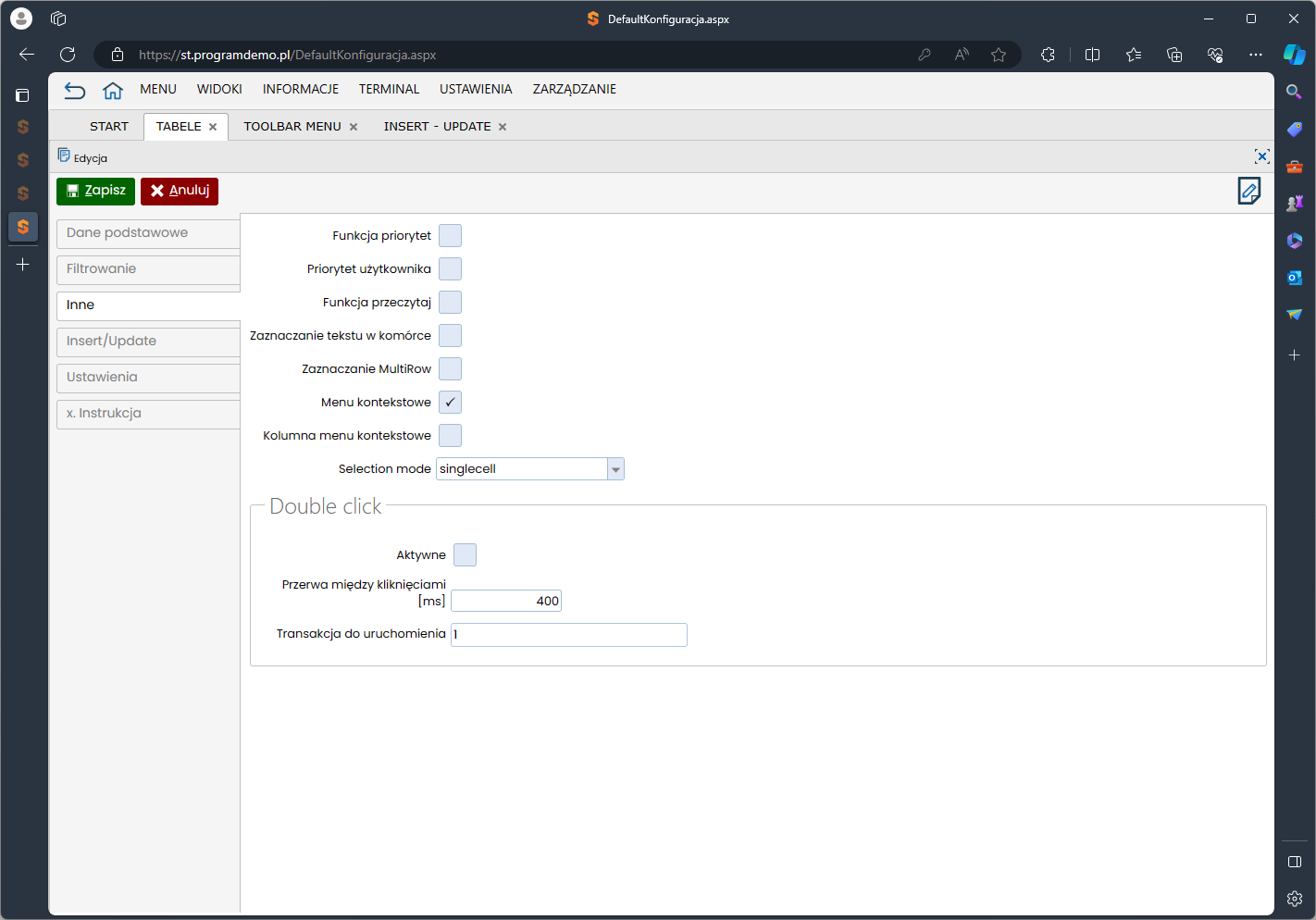
Task: Close the INSERT - UPDATE tab
Action: click(503, 127)
